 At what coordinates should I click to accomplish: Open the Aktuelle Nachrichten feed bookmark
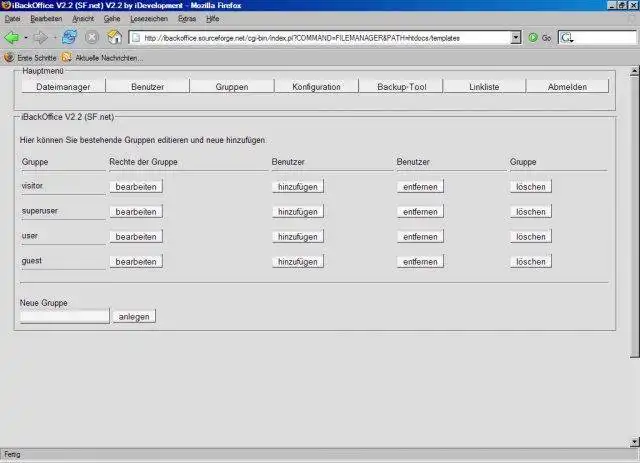102,58
